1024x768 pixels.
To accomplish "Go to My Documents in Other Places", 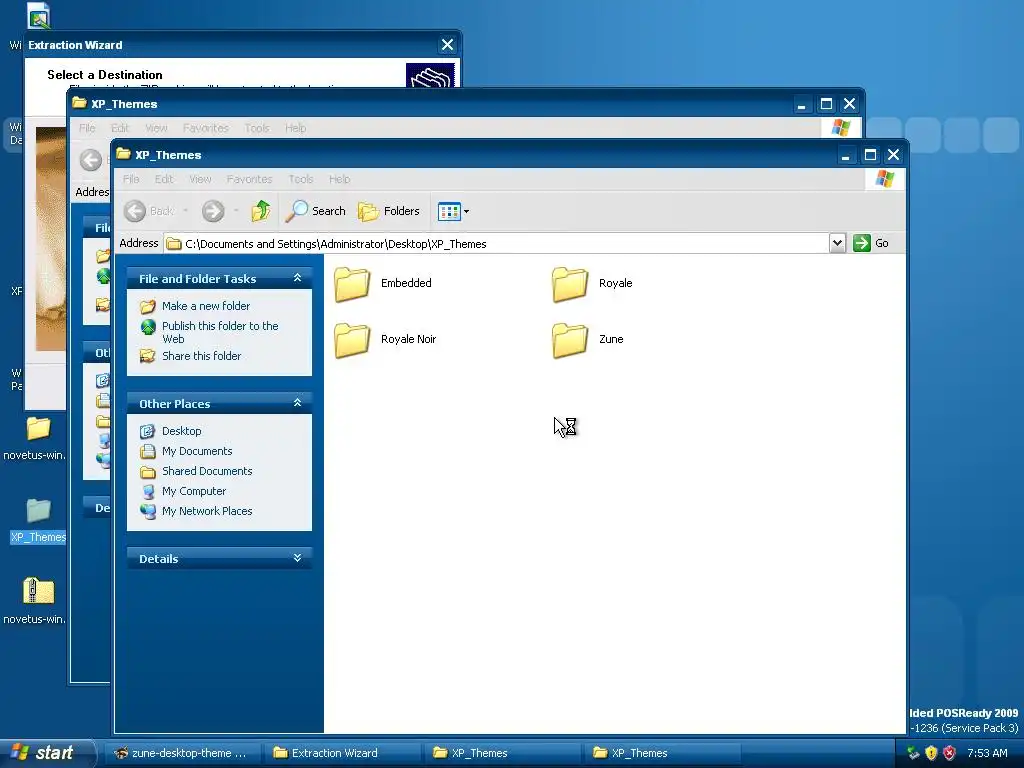I will (x=197, y=451).
